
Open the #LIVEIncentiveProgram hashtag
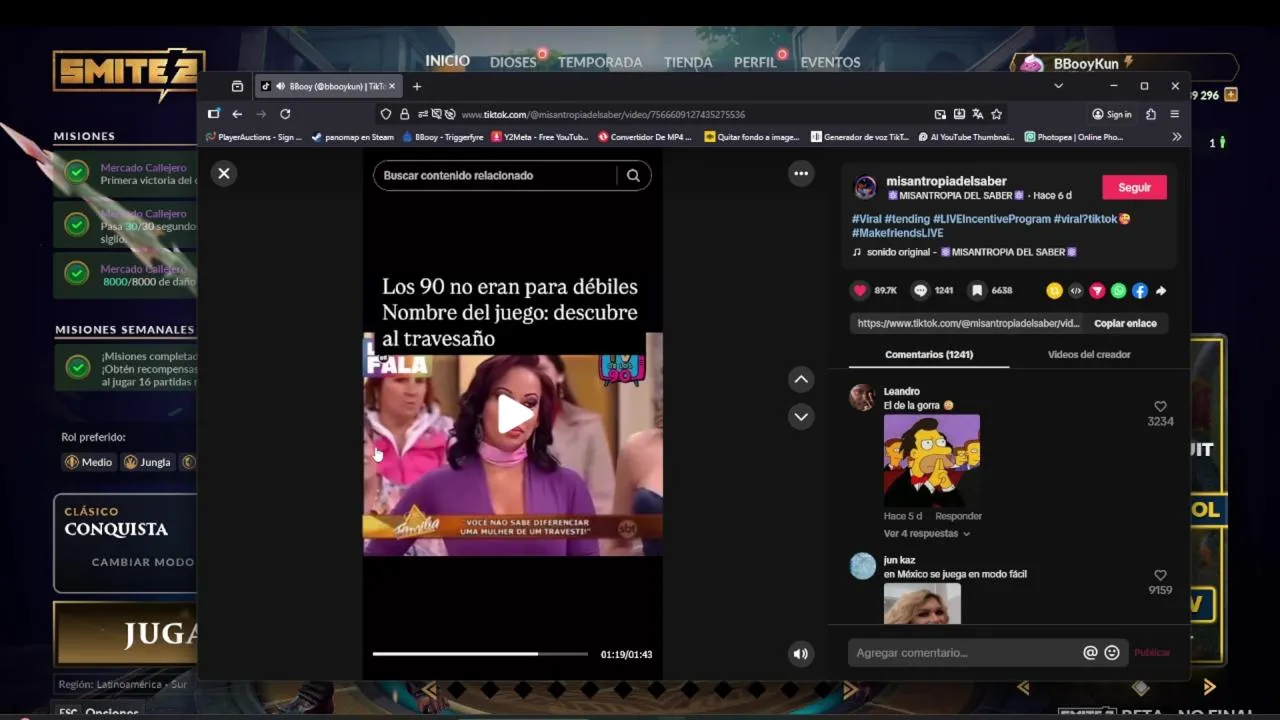(x=991, y=219)
